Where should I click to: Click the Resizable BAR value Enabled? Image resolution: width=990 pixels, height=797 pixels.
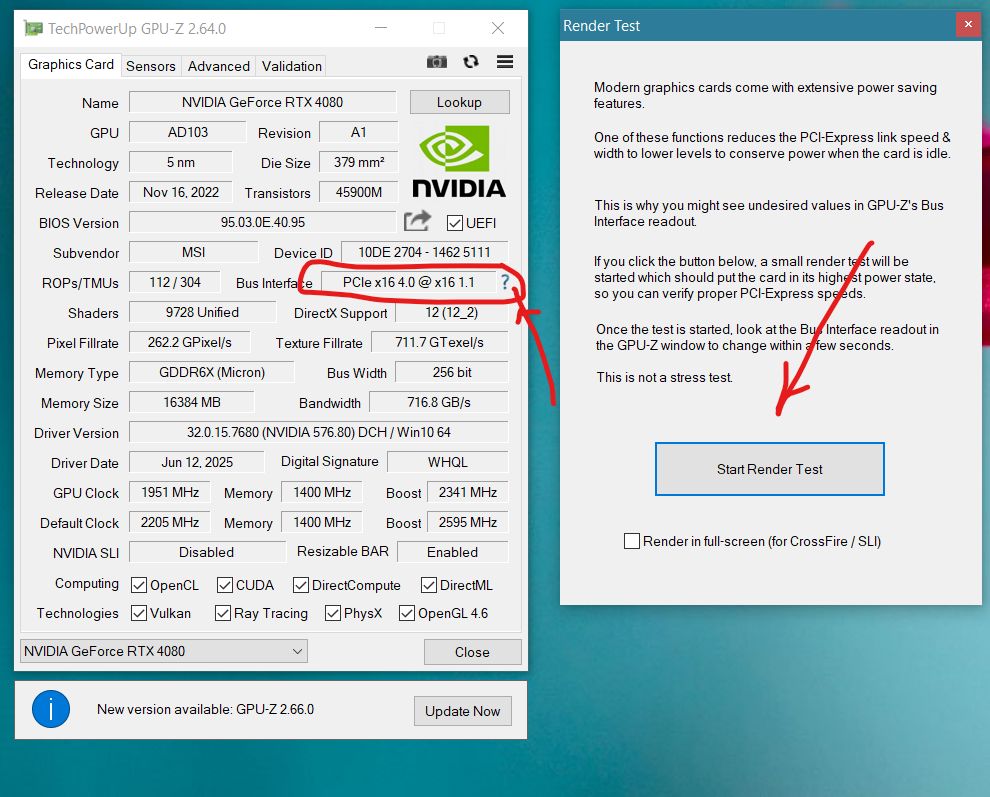[x=453, y=552]
